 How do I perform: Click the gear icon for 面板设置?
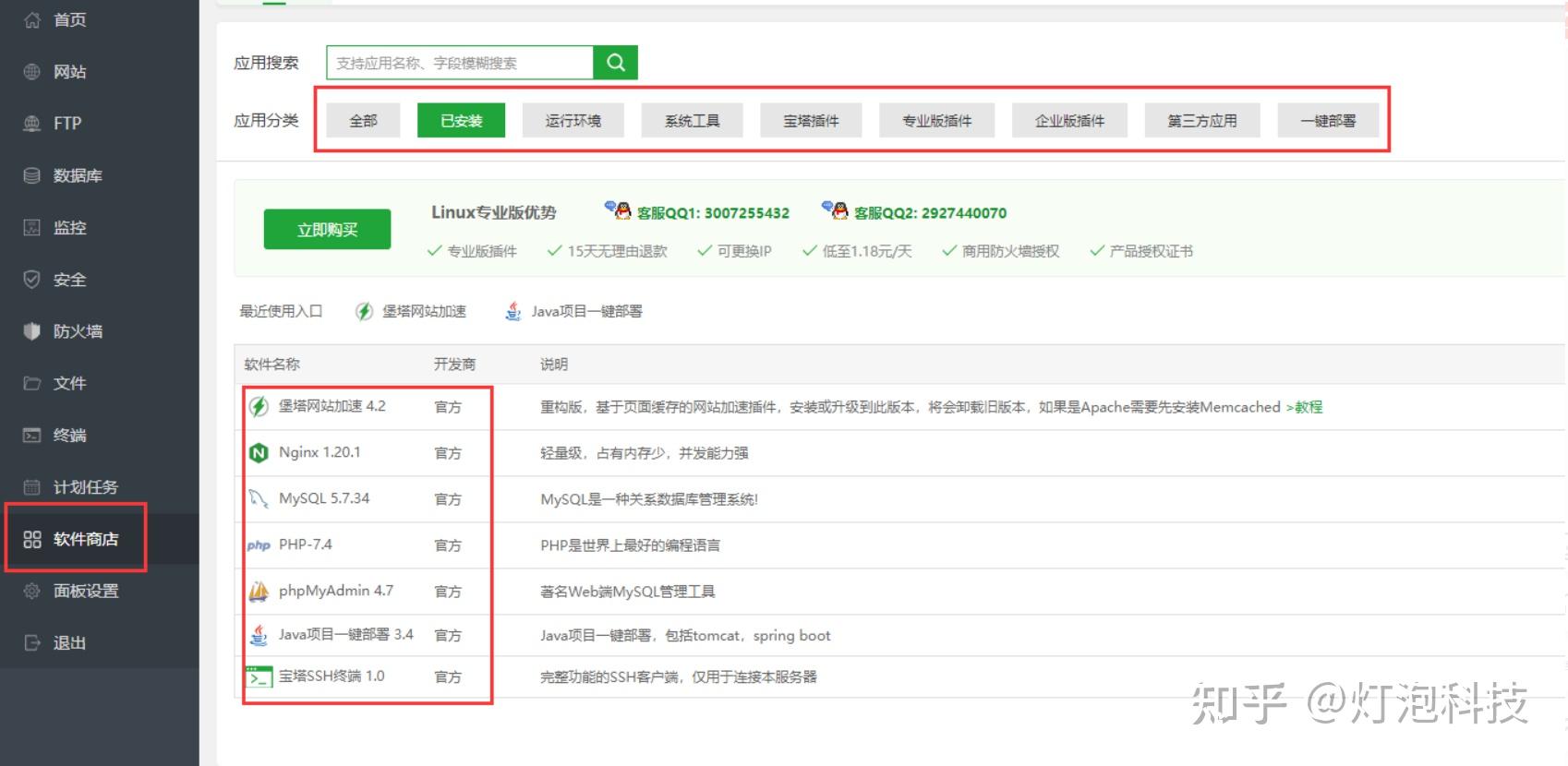pyautogui.click(x=32, y=591)
